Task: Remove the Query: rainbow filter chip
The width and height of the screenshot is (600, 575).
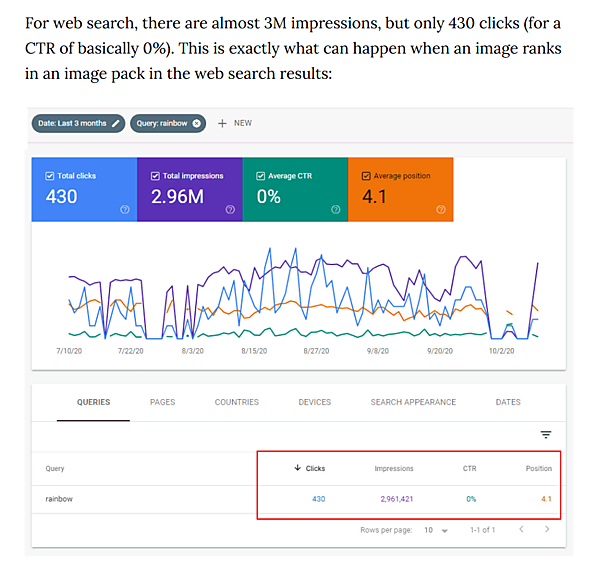Action: coord(197,123)
